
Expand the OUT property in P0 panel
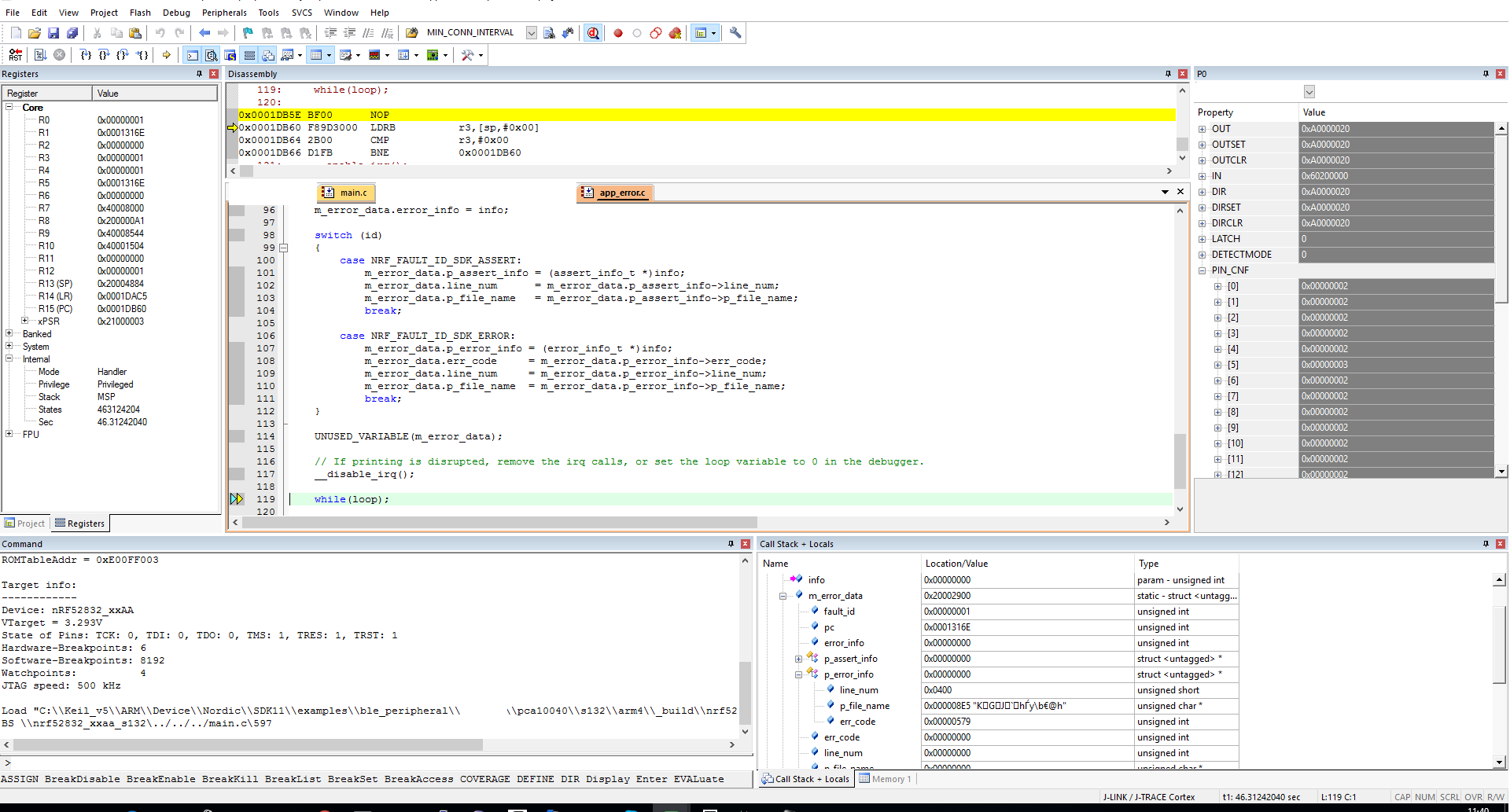[x=1202, y=129]
